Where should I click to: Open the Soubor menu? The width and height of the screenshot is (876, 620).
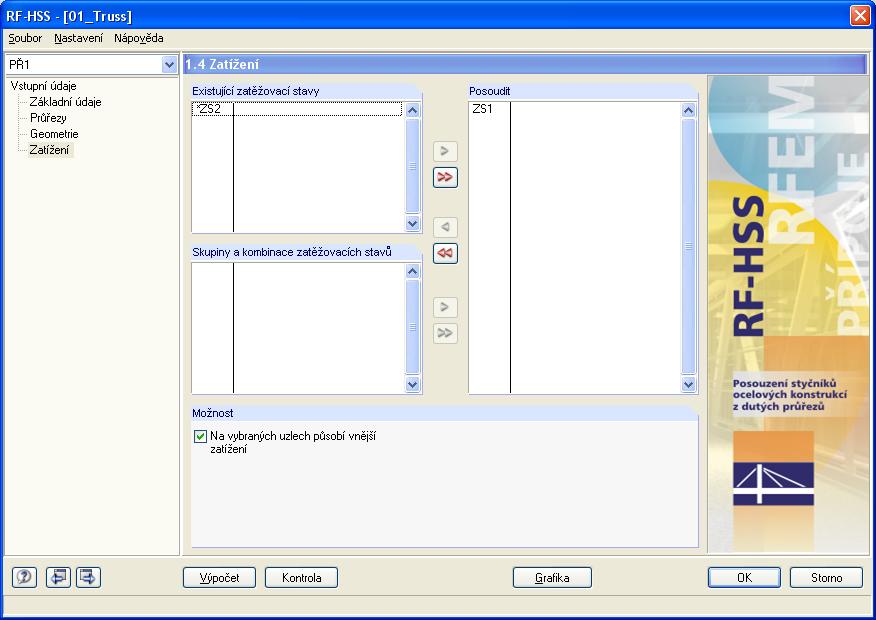[25, 39]
